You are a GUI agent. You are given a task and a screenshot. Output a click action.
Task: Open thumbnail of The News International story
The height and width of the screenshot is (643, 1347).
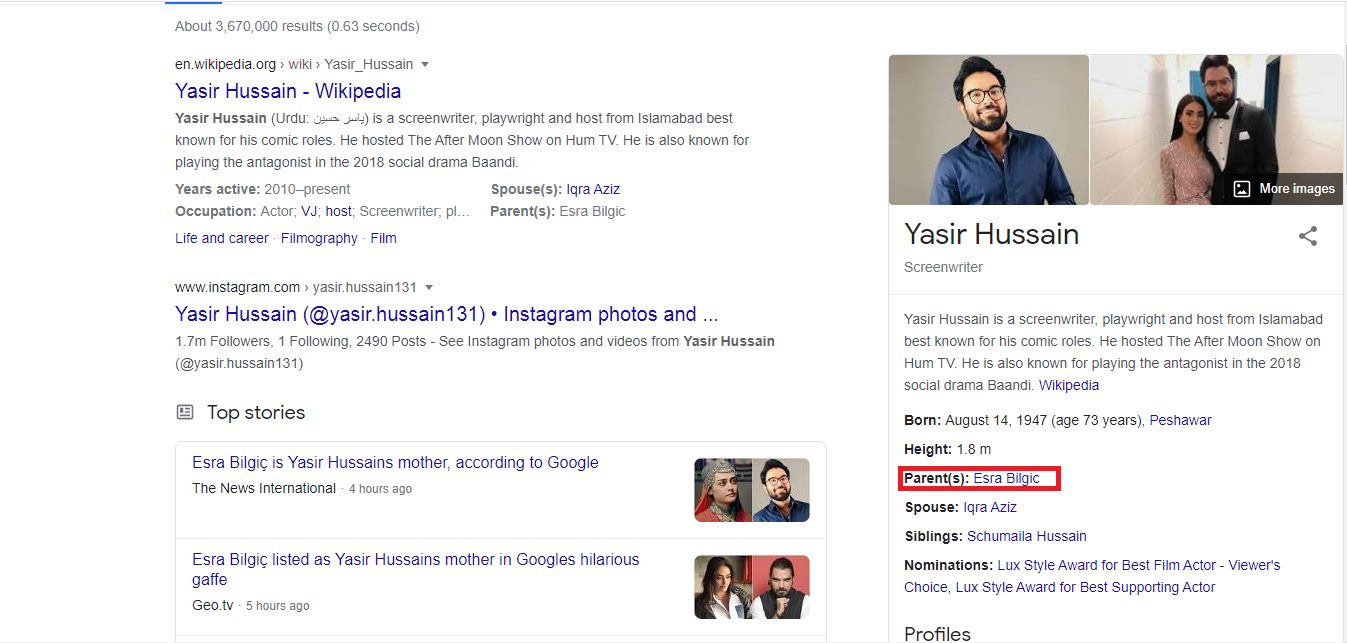[x=752, y=490]
